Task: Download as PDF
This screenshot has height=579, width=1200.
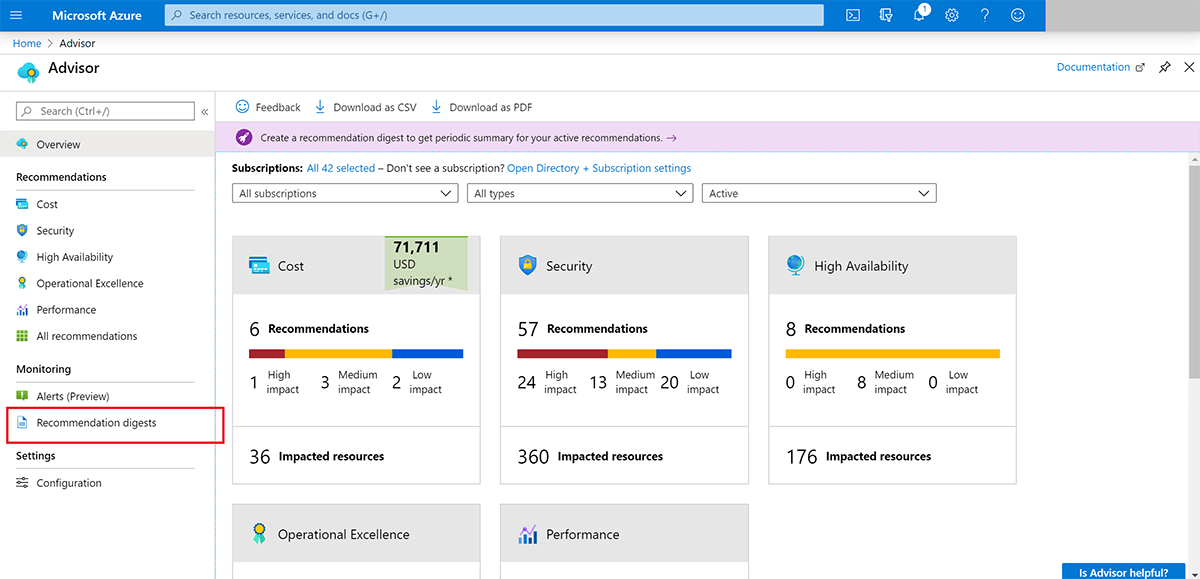Action: point(482,107)
